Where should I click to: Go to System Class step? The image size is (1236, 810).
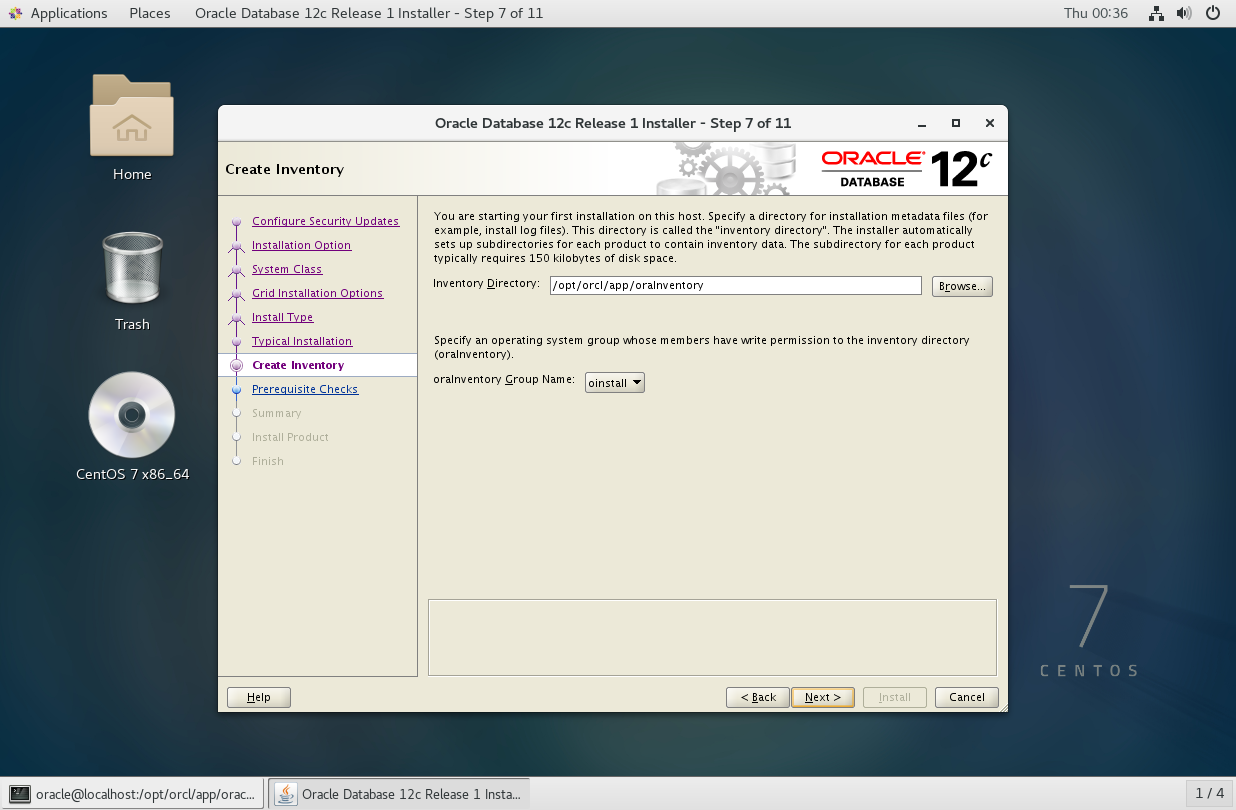pos(287,269)
